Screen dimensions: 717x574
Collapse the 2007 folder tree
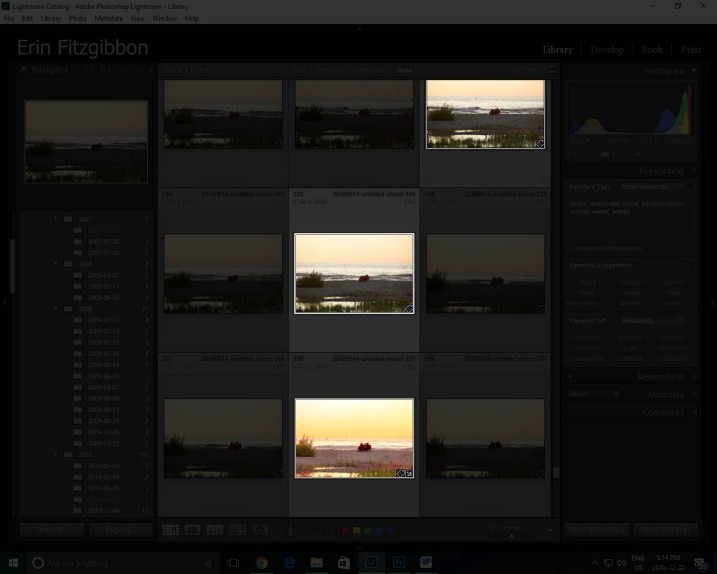pyautogui.click(x=56, y=219)
